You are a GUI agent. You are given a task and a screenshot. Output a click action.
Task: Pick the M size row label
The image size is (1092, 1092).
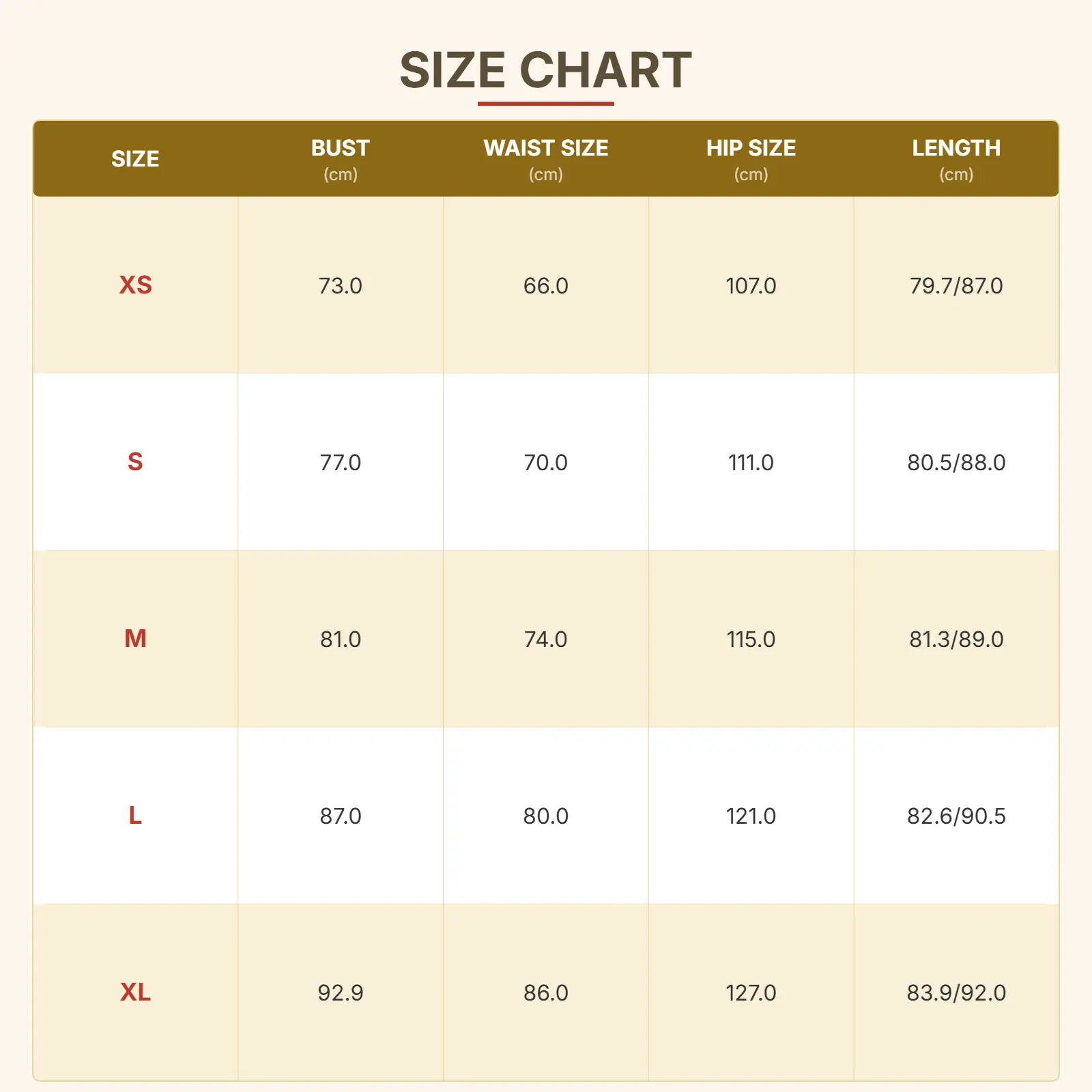[x=135, y=639]
